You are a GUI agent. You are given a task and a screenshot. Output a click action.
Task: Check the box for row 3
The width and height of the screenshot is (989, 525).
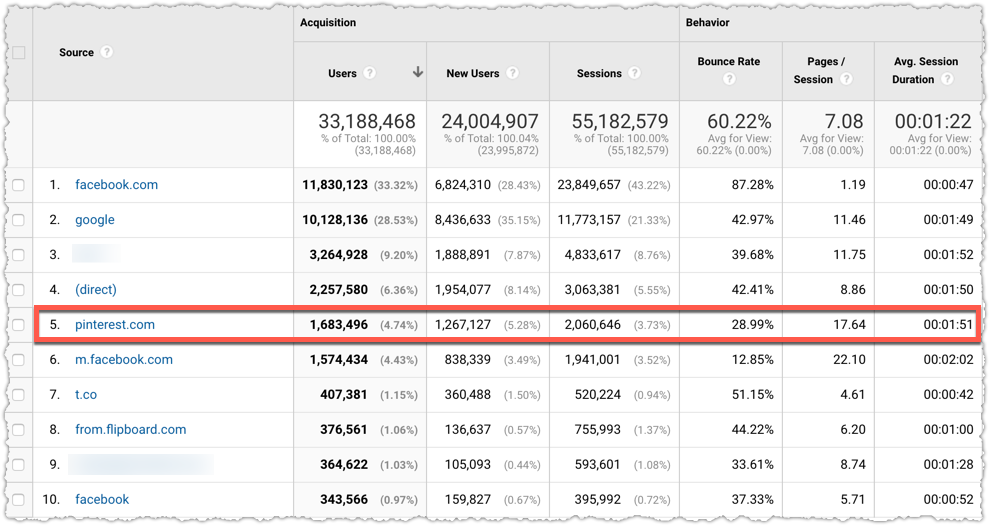pos(18,255)
